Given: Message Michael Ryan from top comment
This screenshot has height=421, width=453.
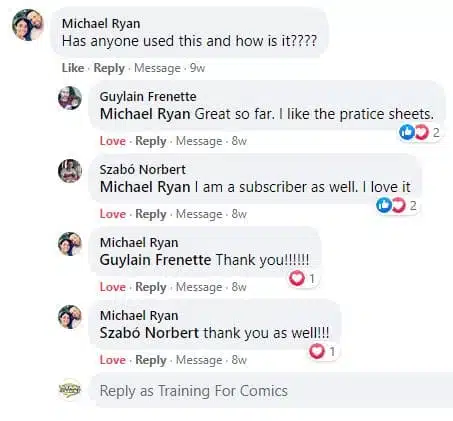Looking at the screenshot, I should pos(157,68).
